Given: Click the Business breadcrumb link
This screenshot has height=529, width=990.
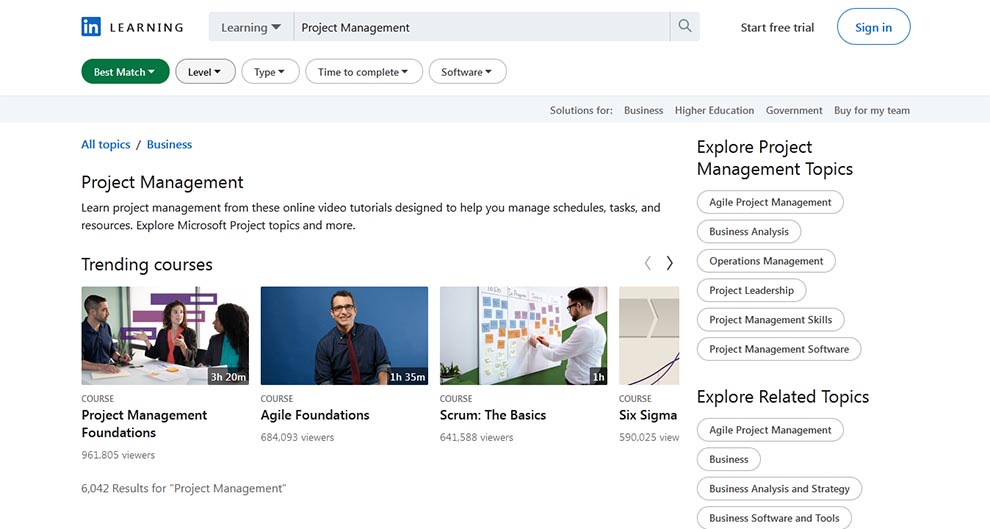Looking at the screenshot, I should (x=169, y=144).
